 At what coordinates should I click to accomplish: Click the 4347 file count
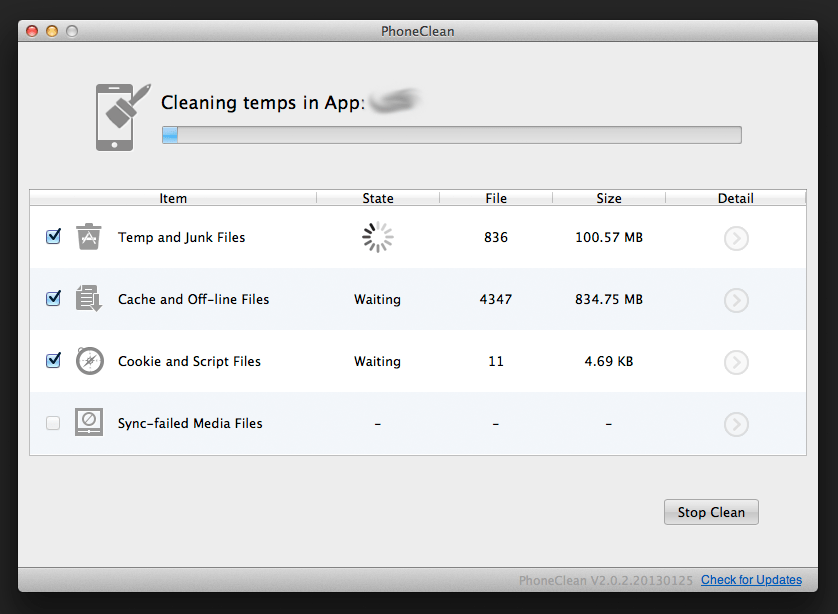click(x=496, y=299)
